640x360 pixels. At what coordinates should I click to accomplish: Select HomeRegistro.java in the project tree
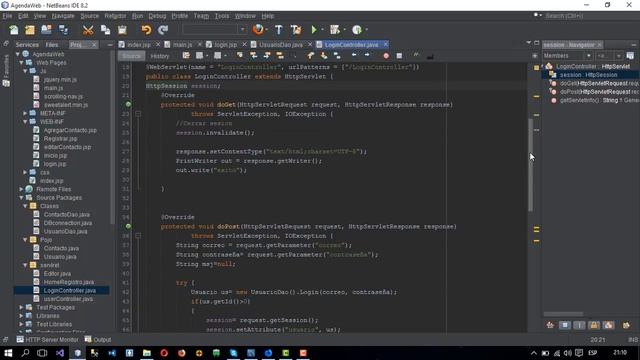point(69,282)
